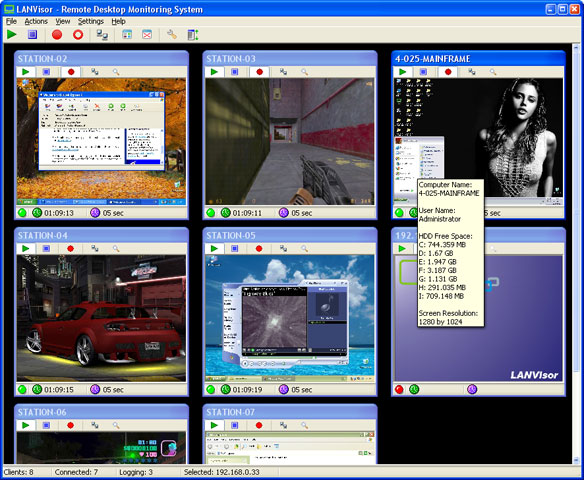Stop STATION-02 monitoring square button
Screen dimensions: 584x480
point(46,72)
